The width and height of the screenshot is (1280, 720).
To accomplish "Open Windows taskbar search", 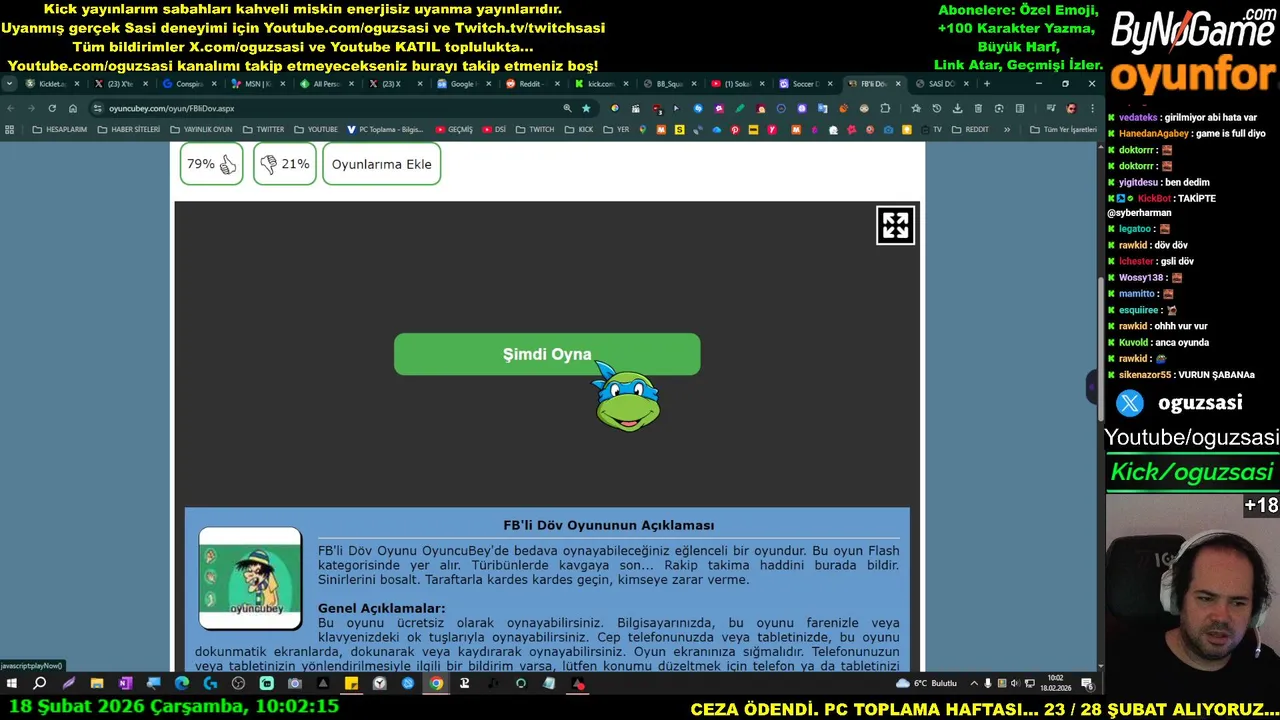I will 40,684.
